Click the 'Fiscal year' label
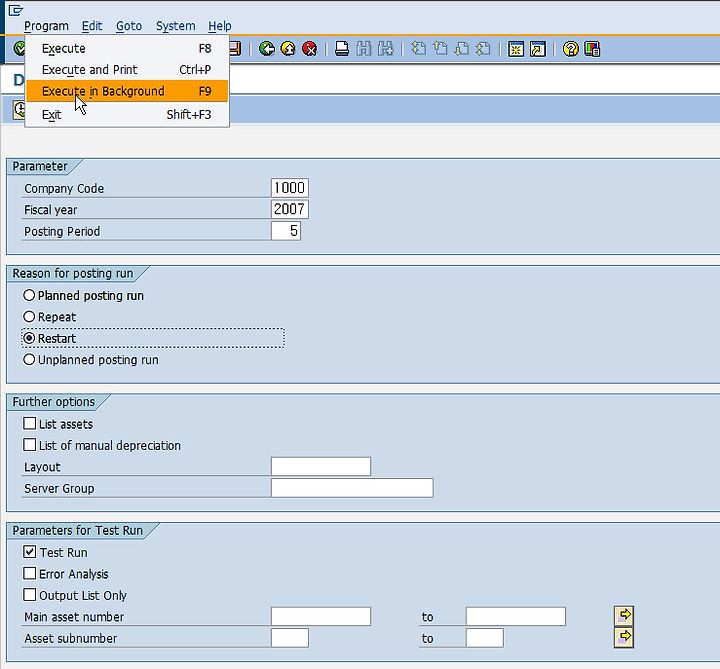 click(x=51, y=210)
